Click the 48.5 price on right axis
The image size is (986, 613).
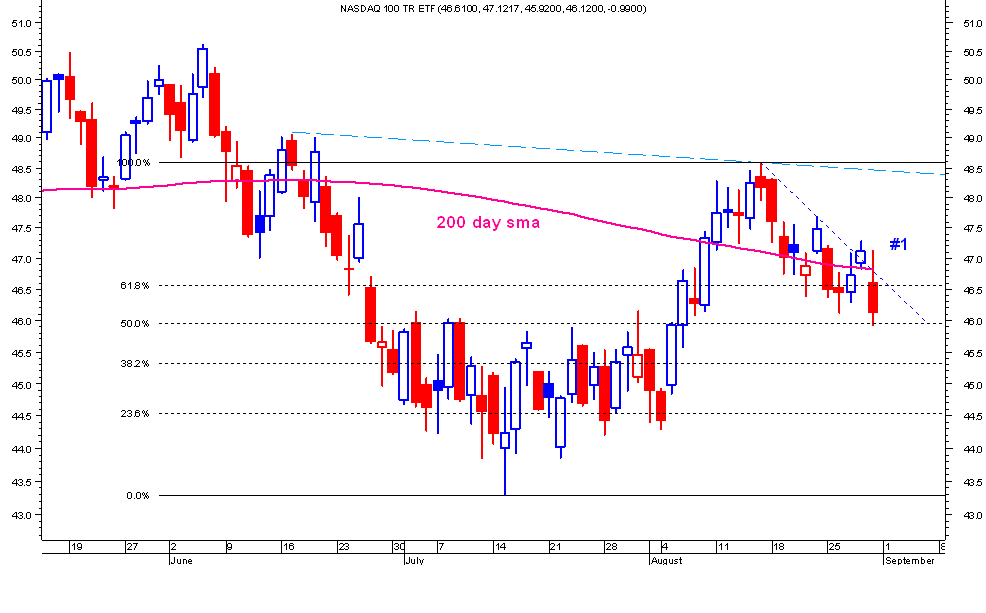pyautogui.click(x=972, y=170)
